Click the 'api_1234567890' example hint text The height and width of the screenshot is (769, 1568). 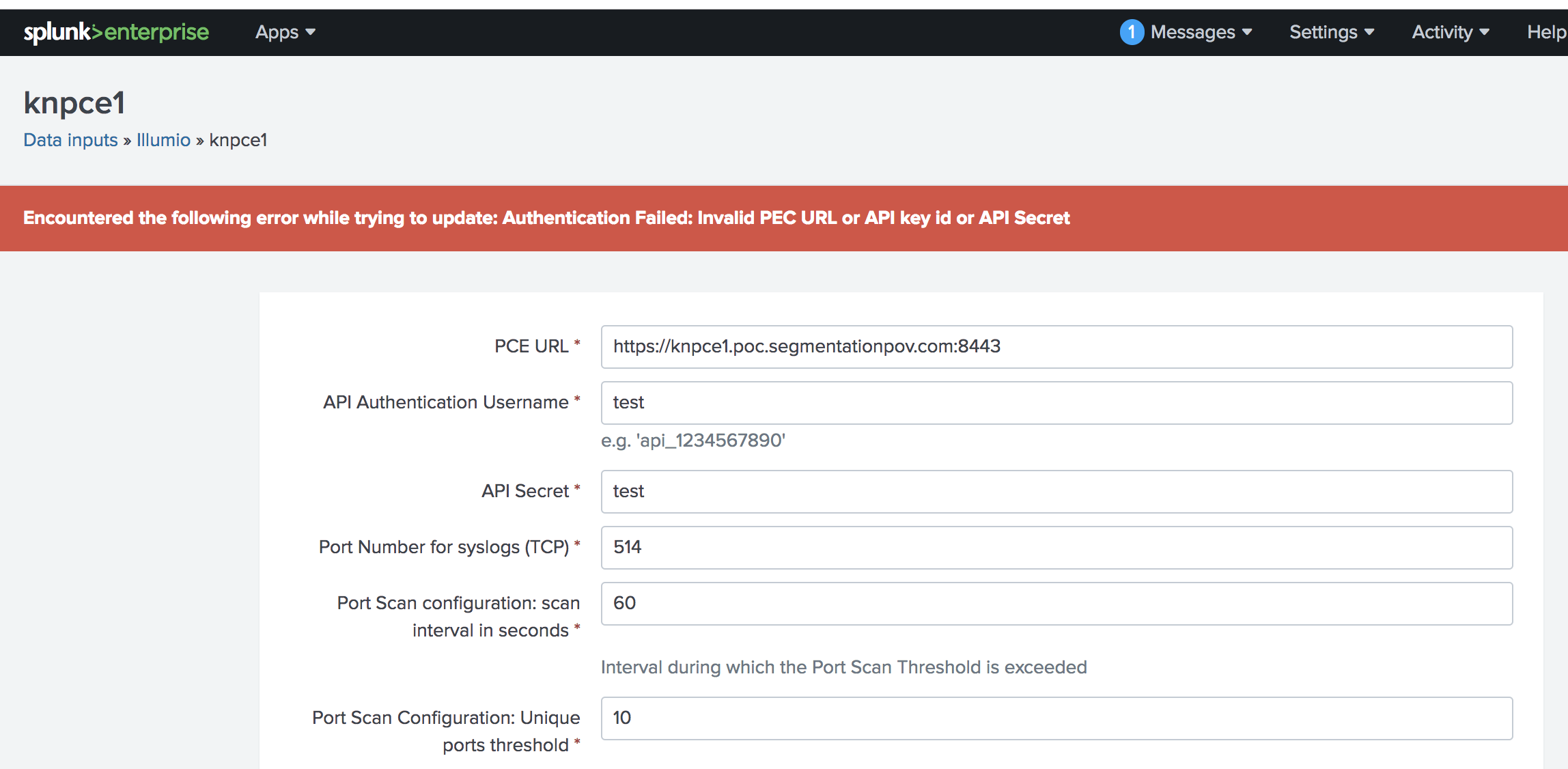click(x=693, y=441)
